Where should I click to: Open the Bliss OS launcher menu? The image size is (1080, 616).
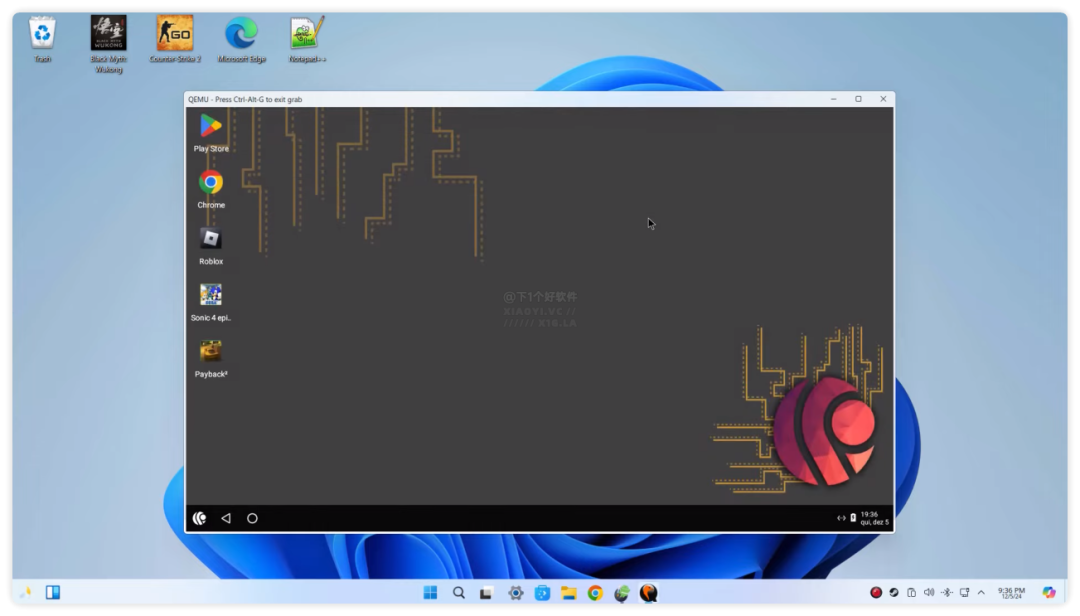coord(199,518)
